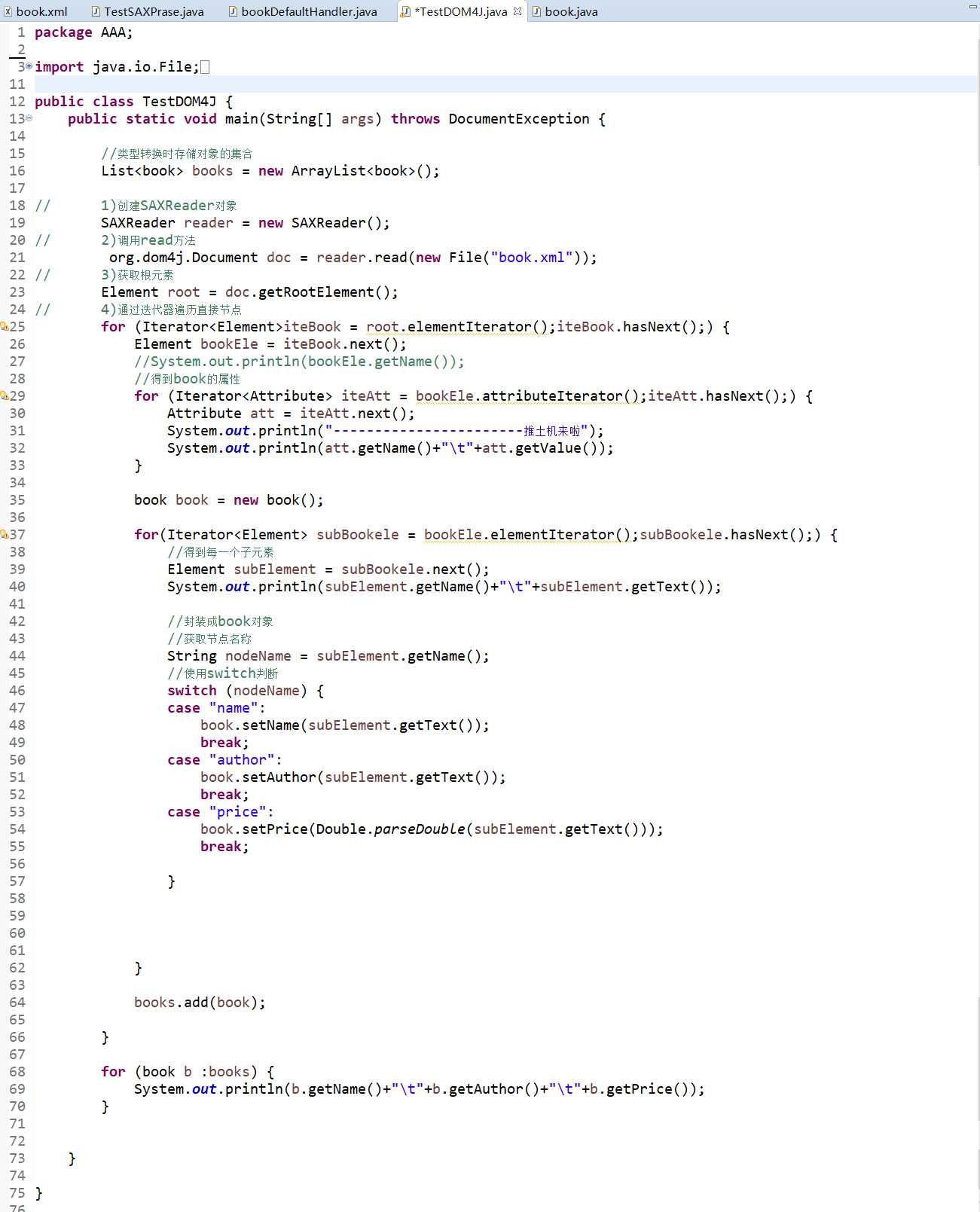
Task: Close the *TestDOM4J.java editor tab
Action: click(517, 11)
